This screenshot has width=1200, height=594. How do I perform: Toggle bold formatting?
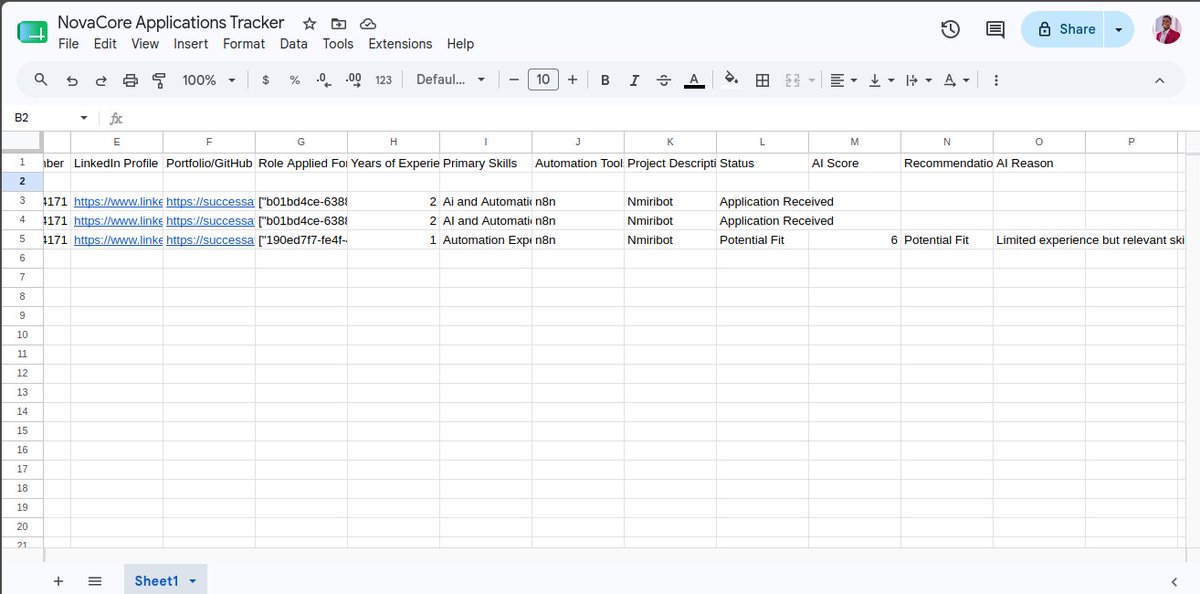tap(605, 80)
